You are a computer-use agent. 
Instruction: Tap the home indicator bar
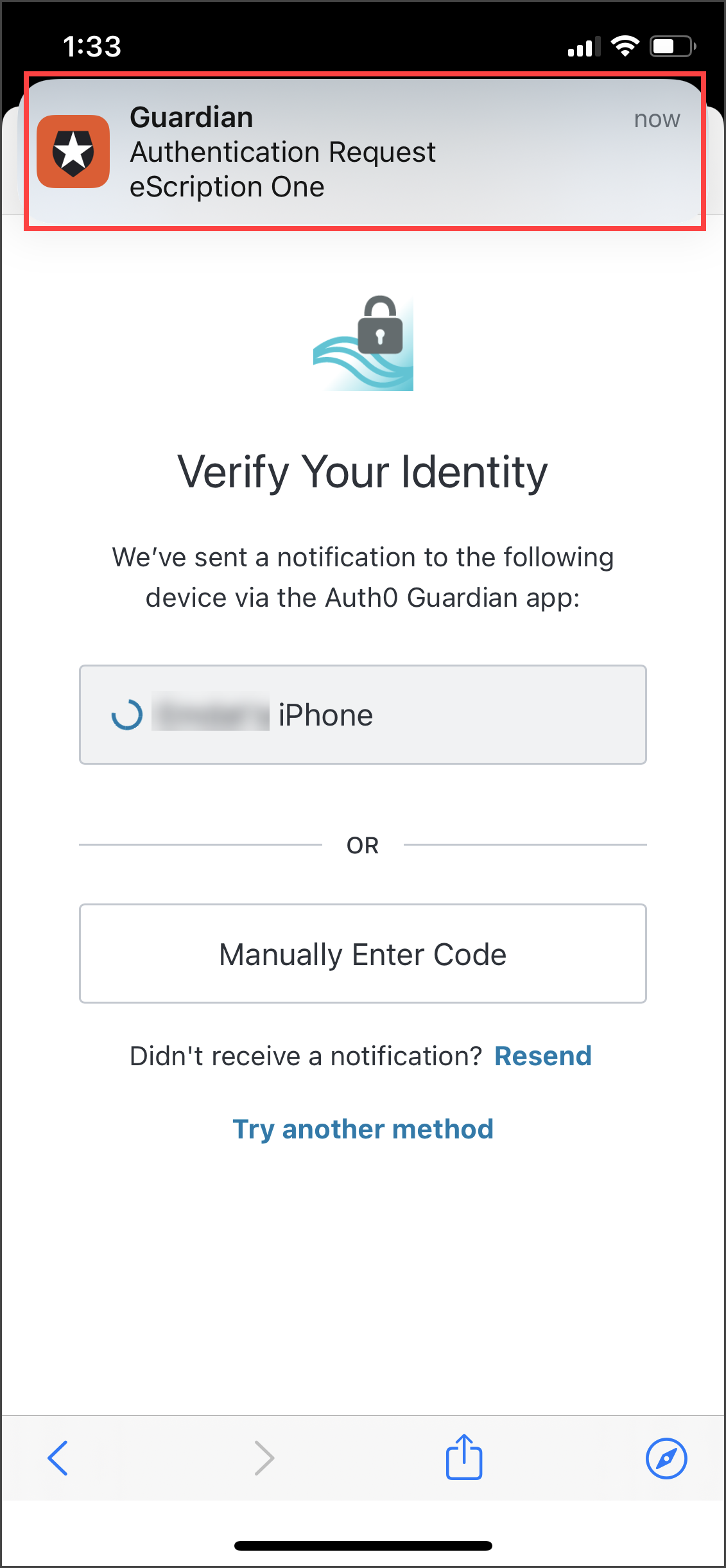pos(363,1546)
